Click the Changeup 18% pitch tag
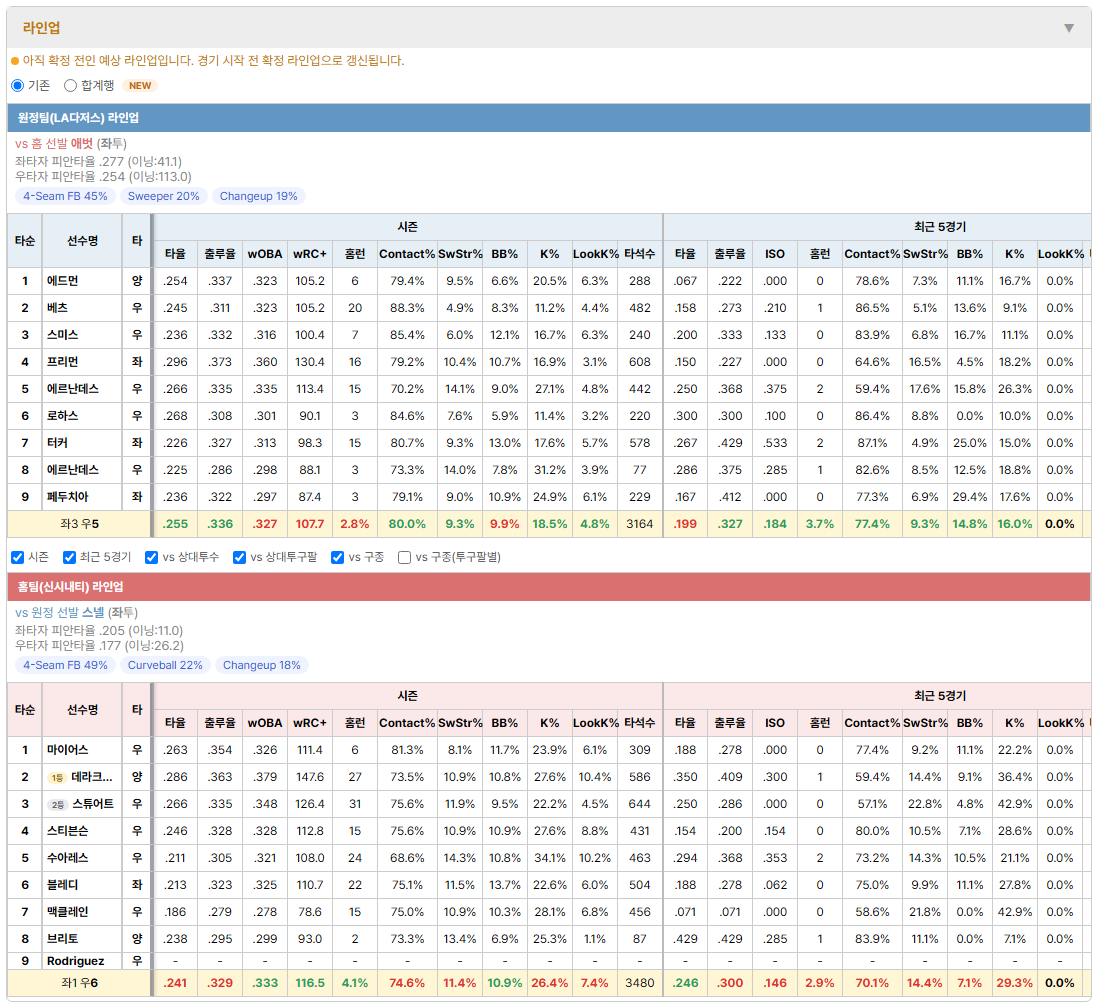The image size is (1098, 1008). (262, 665)
